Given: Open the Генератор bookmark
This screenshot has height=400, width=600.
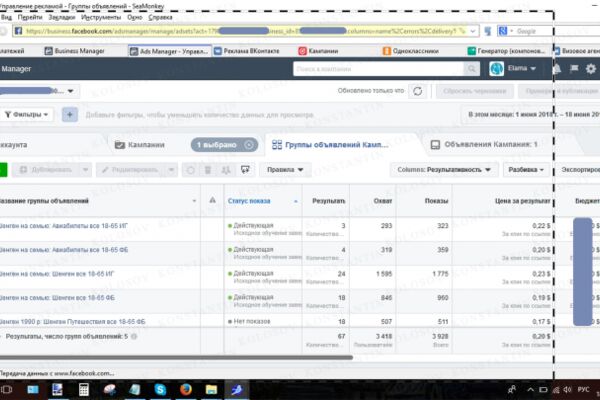Looking at the screenshot, I should point(507,51).
